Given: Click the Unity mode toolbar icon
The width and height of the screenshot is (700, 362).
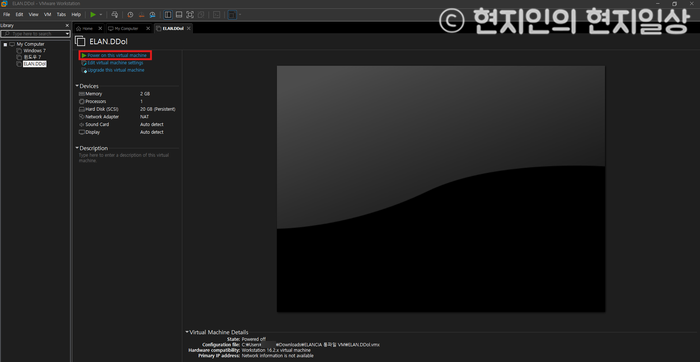Looking at the screenshot, I should [201, 15].
